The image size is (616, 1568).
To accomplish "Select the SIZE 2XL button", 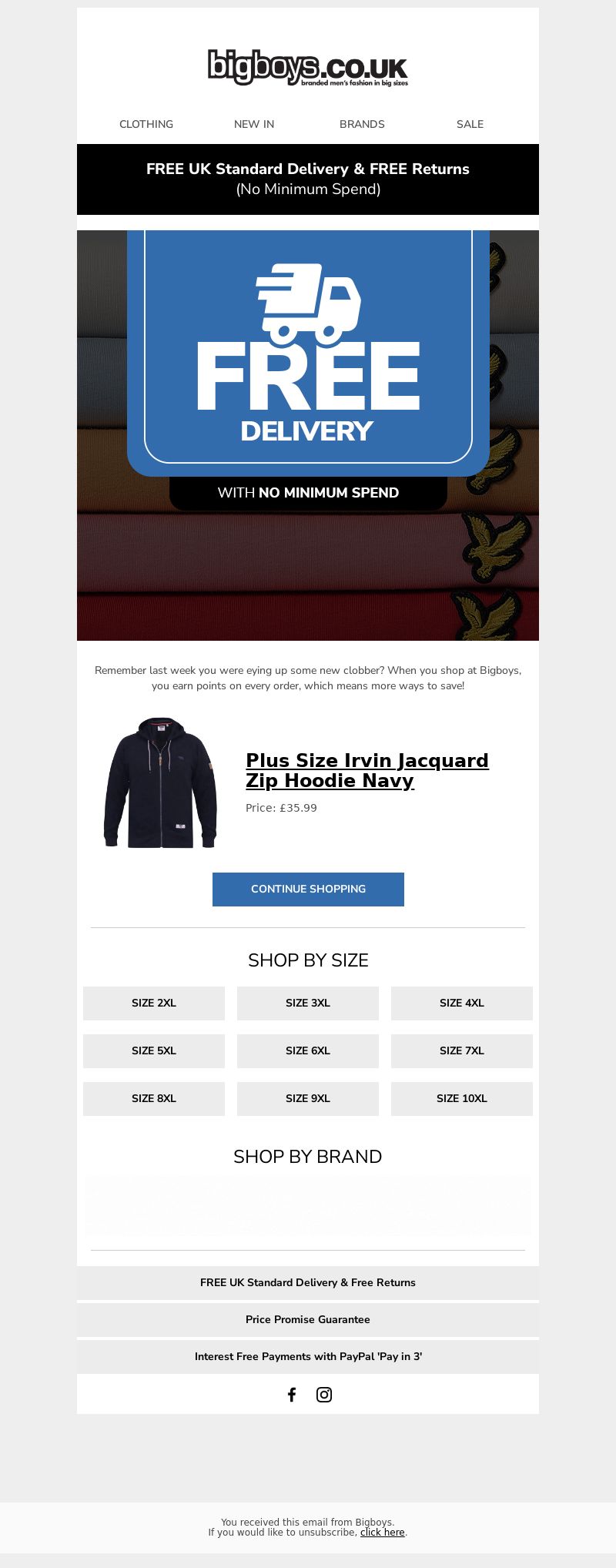I will click(x=154, y=1003).
